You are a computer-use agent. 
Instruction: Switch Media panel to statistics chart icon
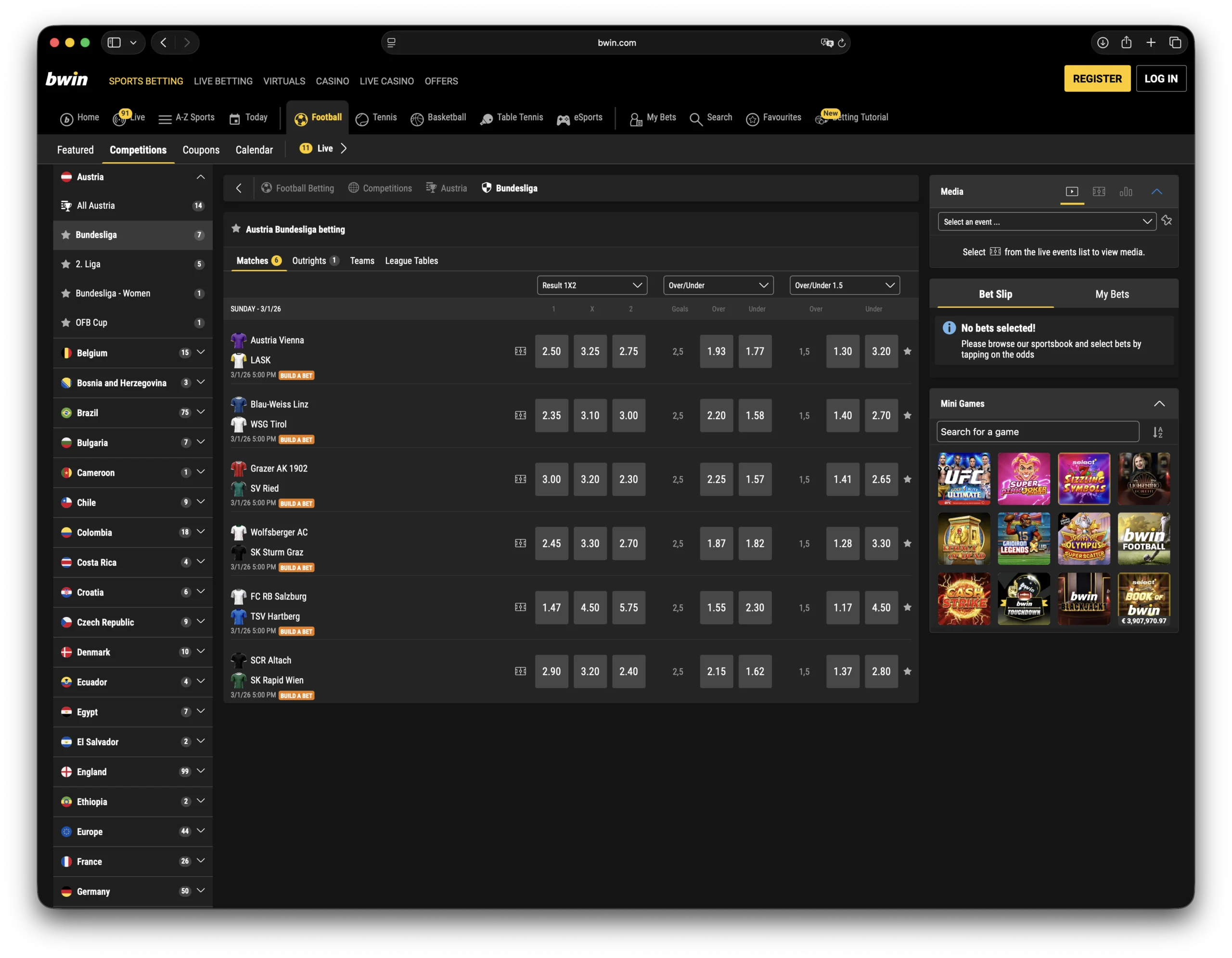1126,192
